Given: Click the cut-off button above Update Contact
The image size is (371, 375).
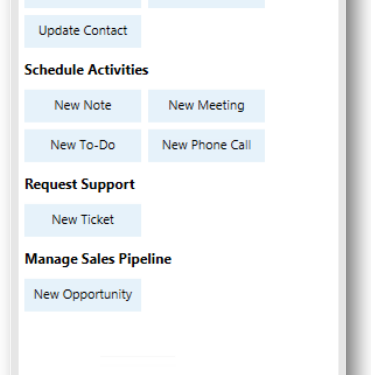Looking at the screenshot, I should point(83,4).
